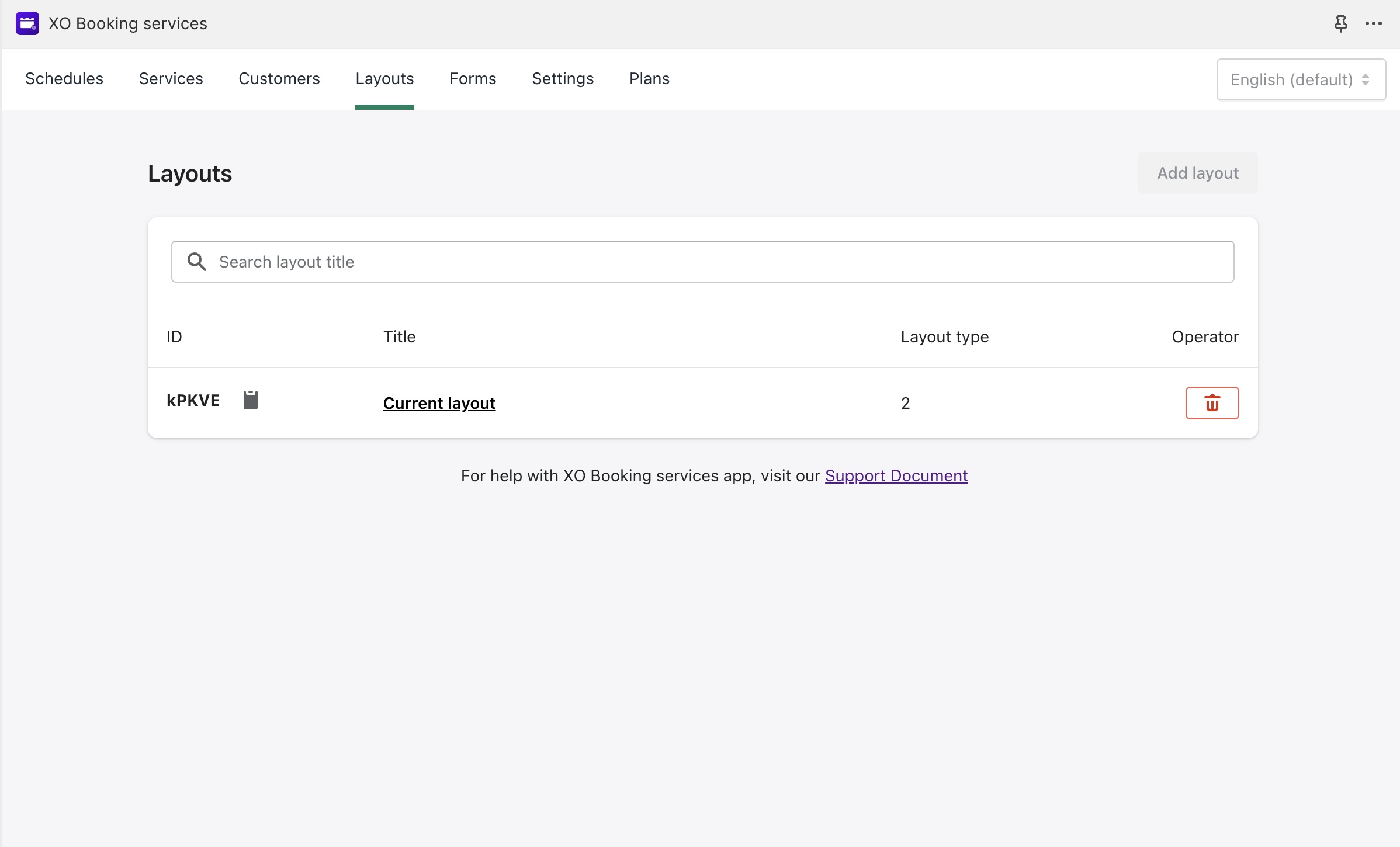
Task: Click the Layout type column header
Action: point(944,336)
